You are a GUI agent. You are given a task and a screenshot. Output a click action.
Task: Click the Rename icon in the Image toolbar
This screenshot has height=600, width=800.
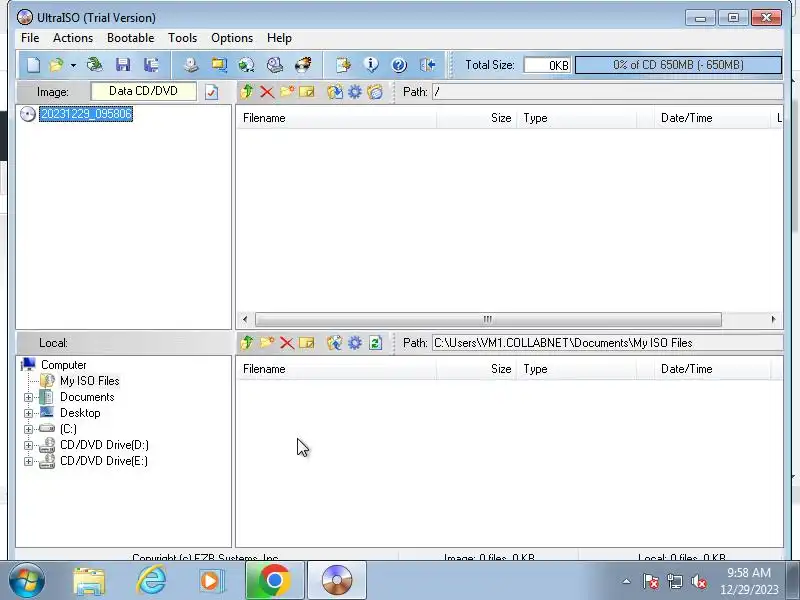click(x=307, y=91)
